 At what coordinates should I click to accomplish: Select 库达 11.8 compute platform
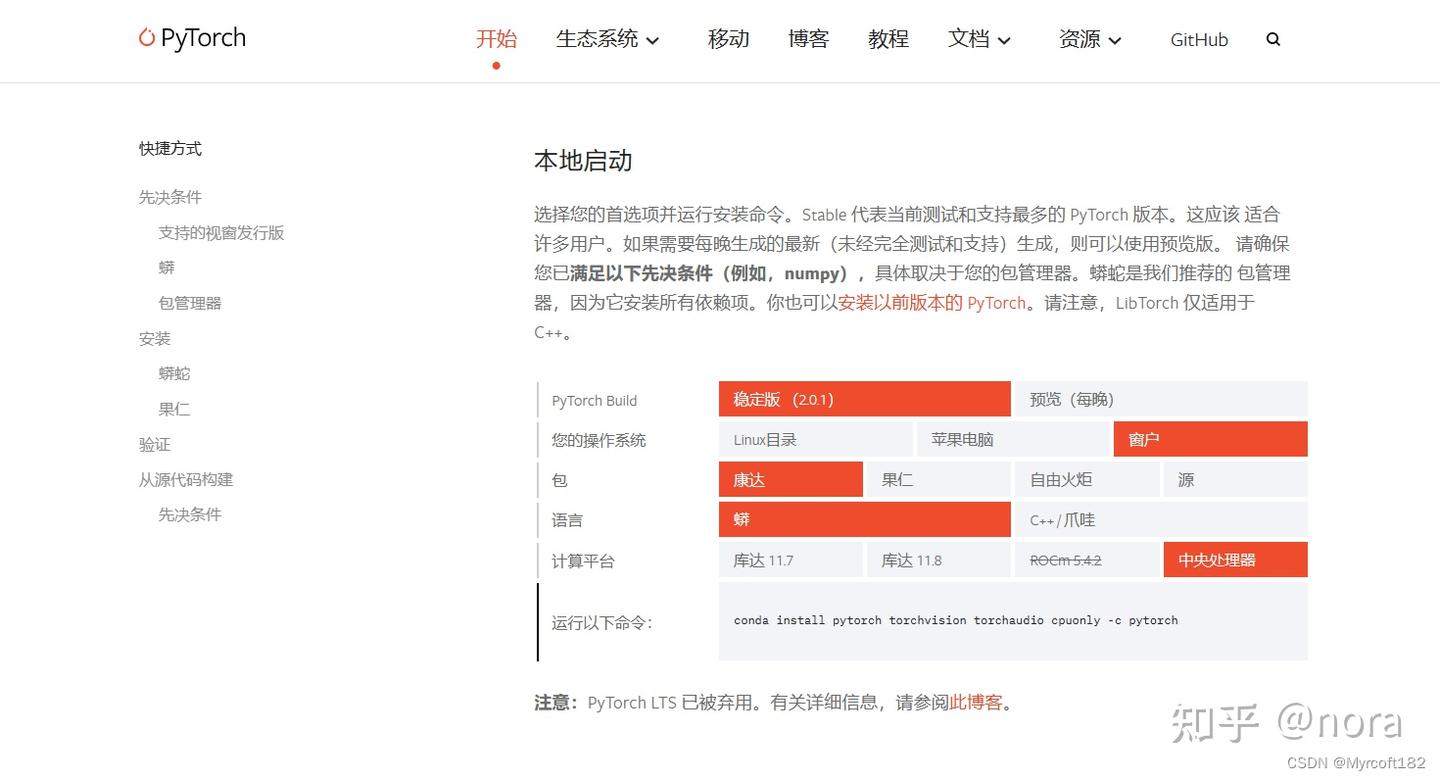coord(937,560)
